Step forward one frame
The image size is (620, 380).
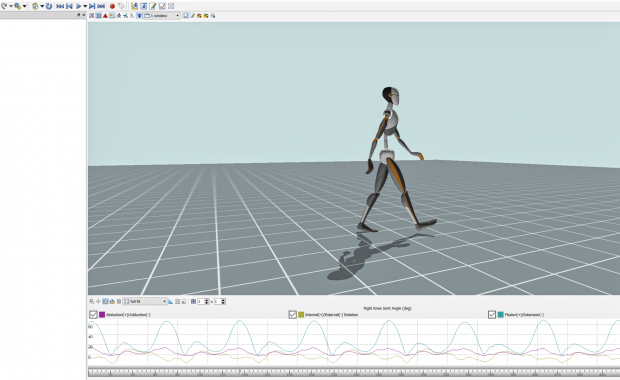92,6
